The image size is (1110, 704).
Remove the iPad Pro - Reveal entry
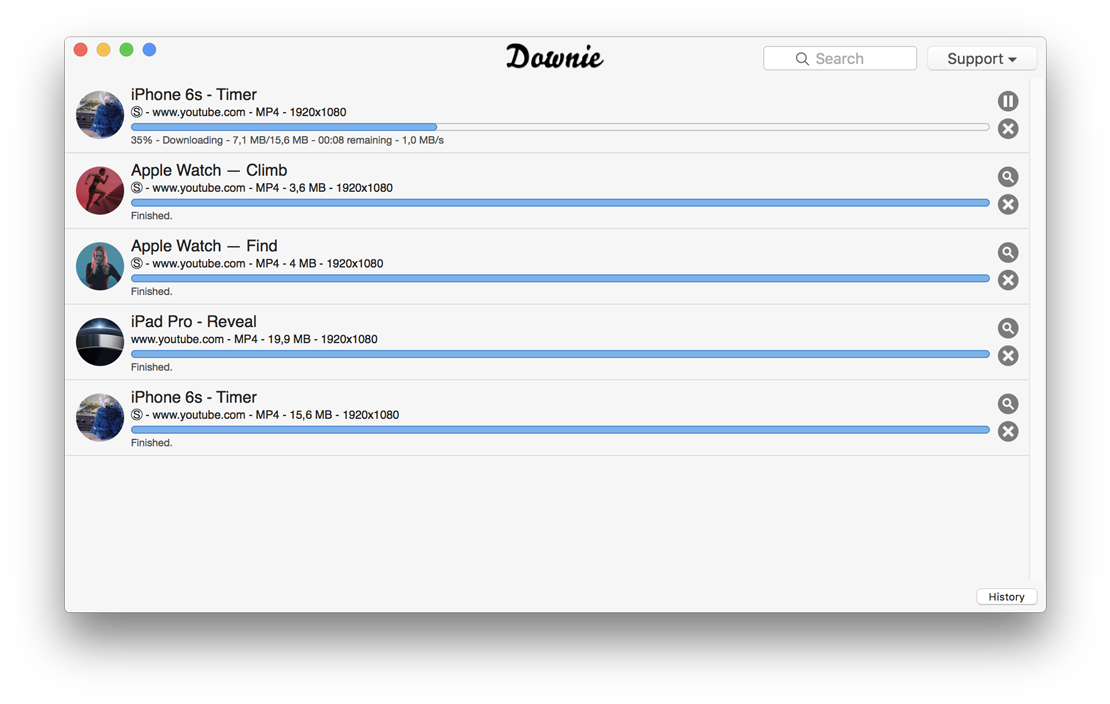click(1008, 355)
